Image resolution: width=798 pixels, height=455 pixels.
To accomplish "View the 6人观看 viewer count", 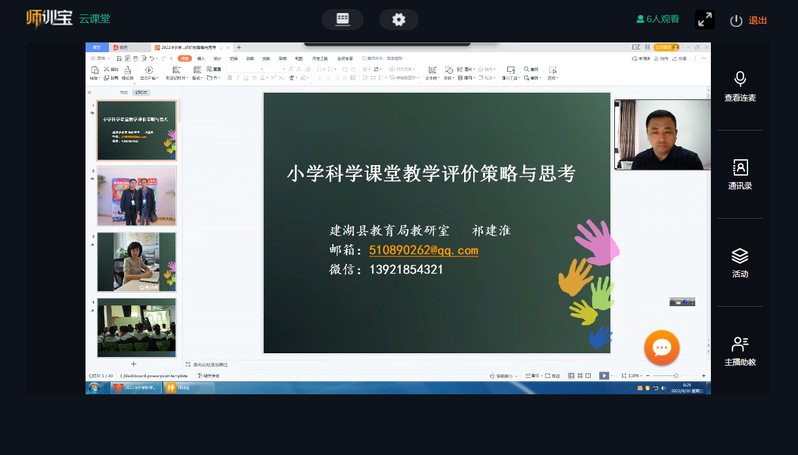I will point(657,19).
